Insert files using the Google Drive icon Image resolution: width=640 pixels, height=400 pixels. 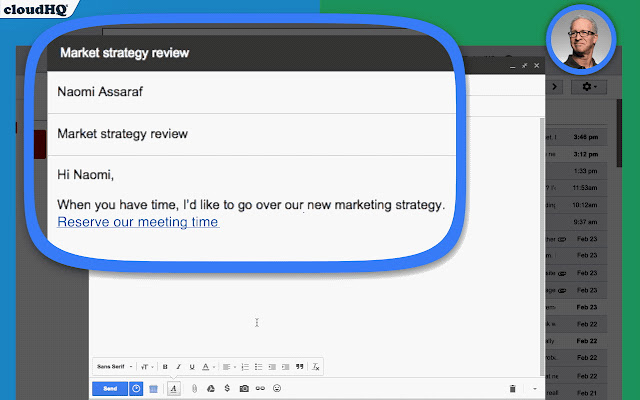(x=211, y=389)
